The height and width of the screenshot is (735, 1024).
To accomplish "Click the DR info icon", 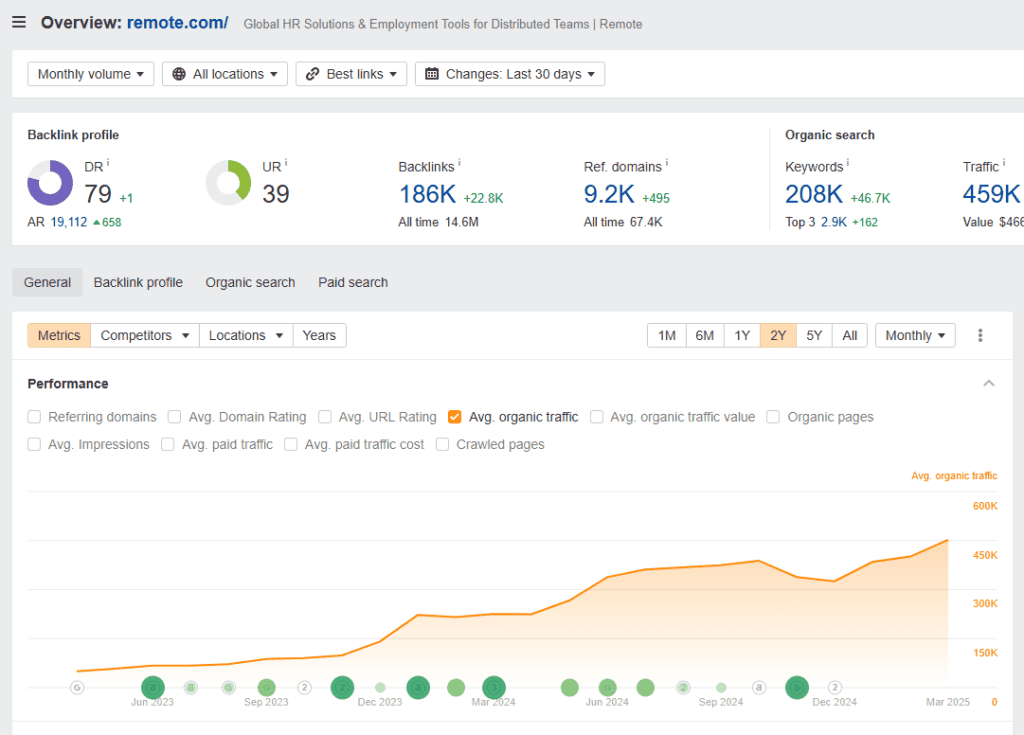I will [x=107, y=164].
